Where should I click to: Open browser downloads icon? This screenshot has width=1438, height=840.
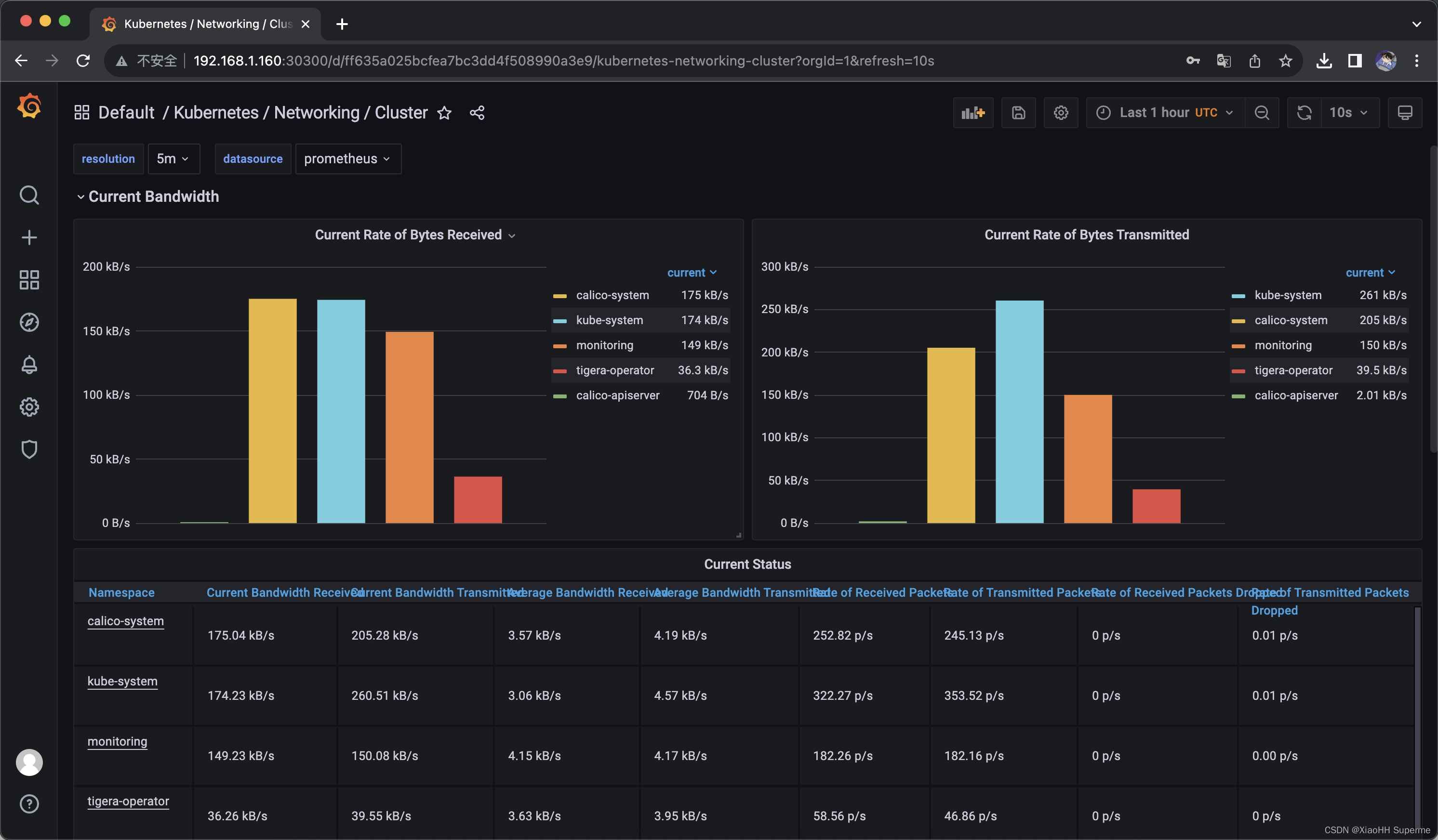point(1324,61)
